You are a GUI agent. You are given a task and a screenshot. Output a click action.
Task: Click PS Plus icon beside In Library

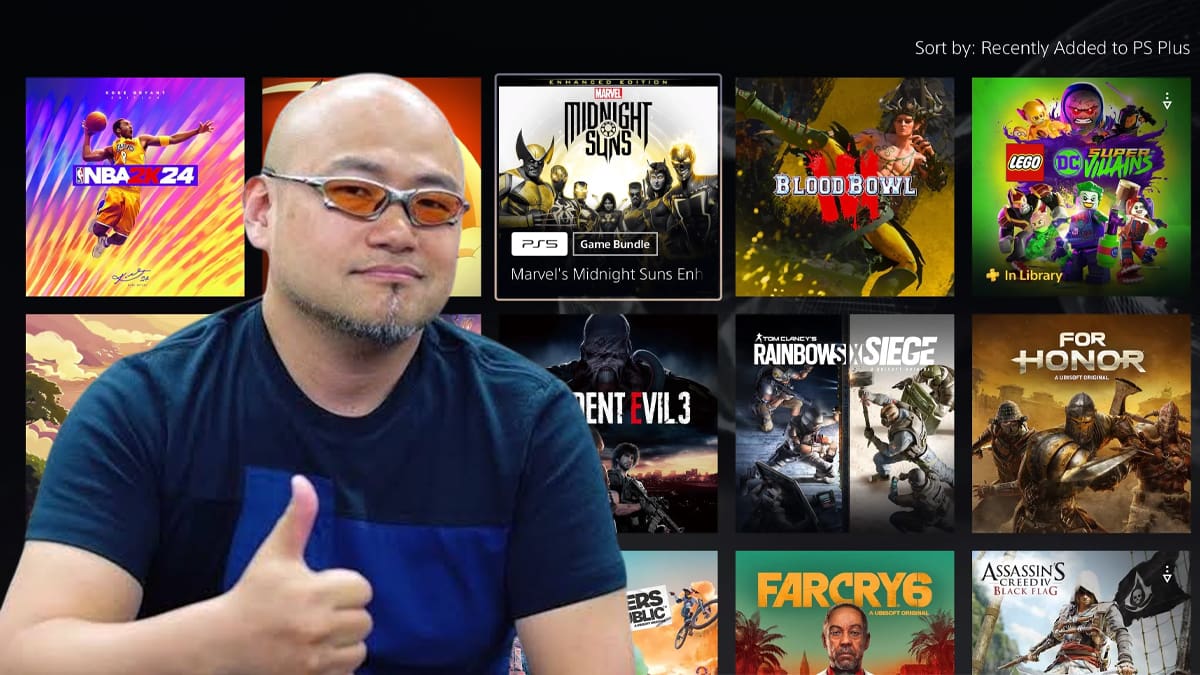coord(992,275)
